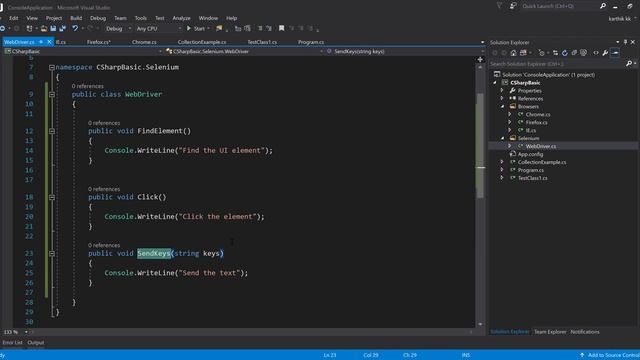Save the current file with Save icon

[x=53, y=29]
